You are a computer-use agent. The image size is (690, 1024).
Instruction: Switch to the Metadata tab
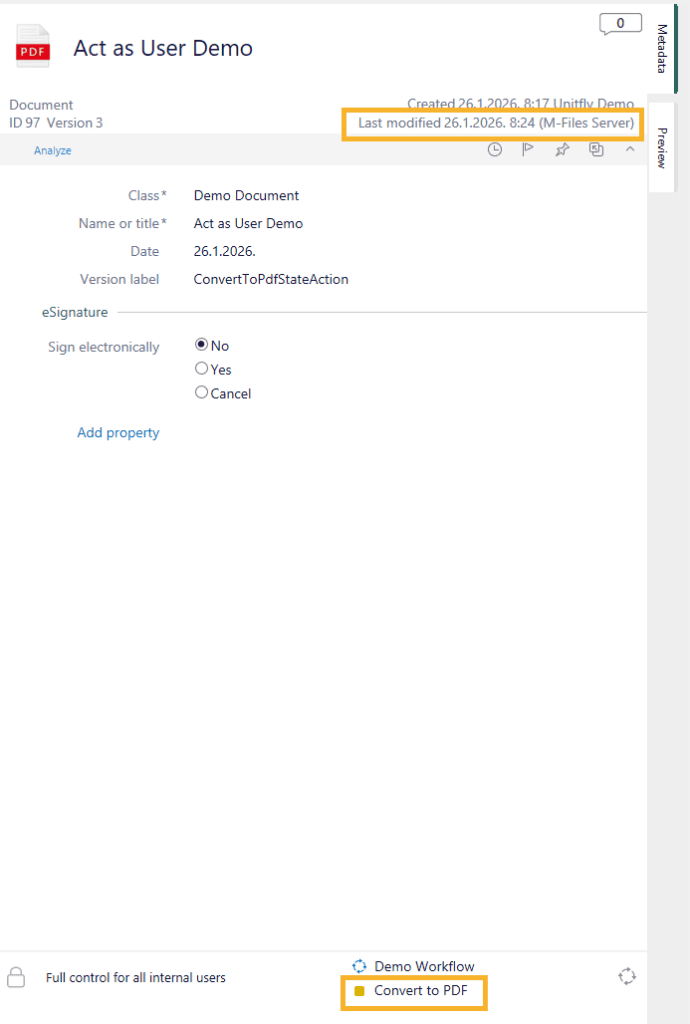click(662, 49)
